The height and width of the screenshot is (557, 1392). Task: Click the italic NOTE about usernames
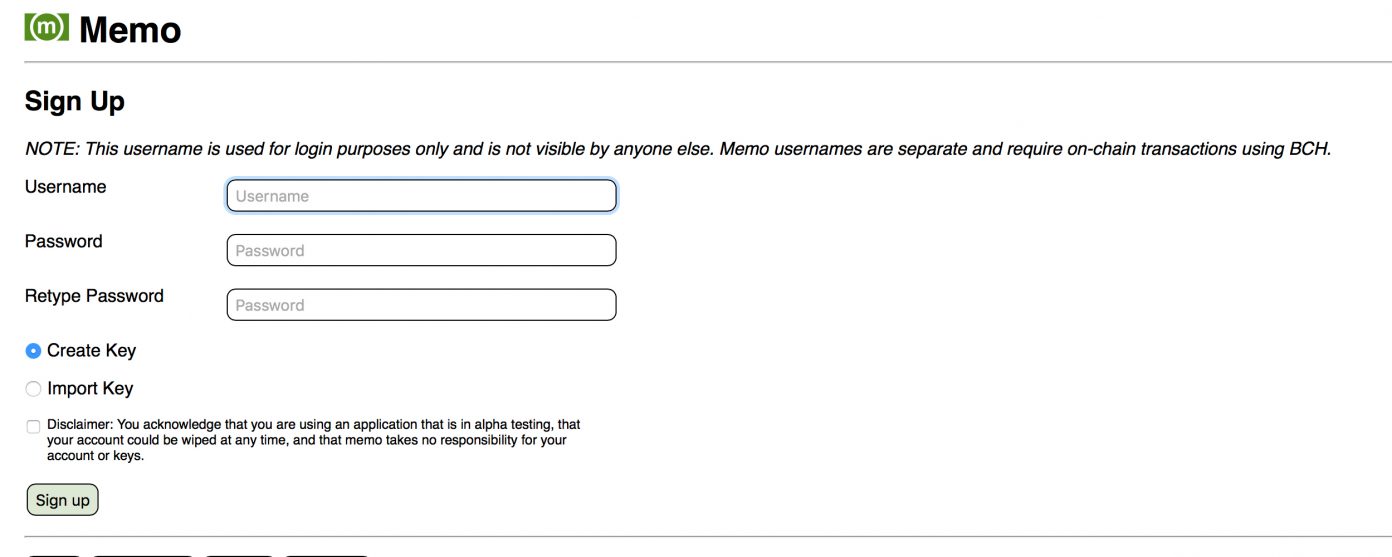tap(678, 149)
